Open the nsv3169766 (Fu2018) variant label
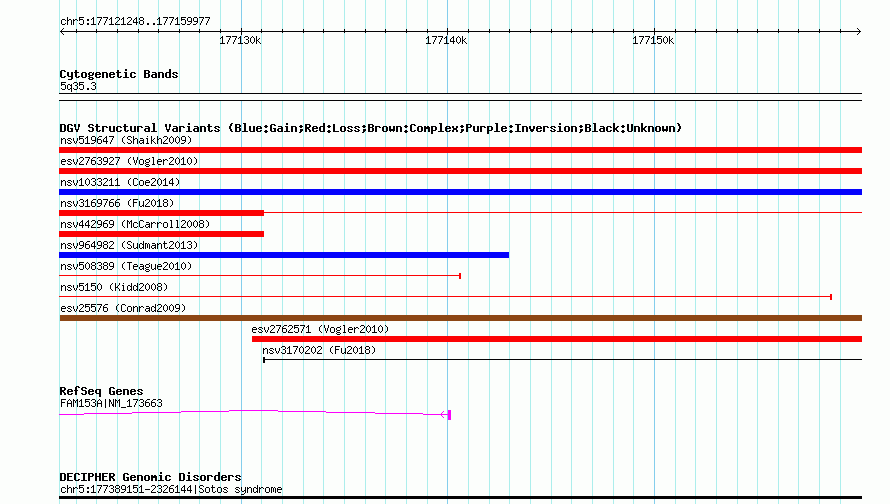The width and height of the screenshot is (890, 504). pos(117,203)
